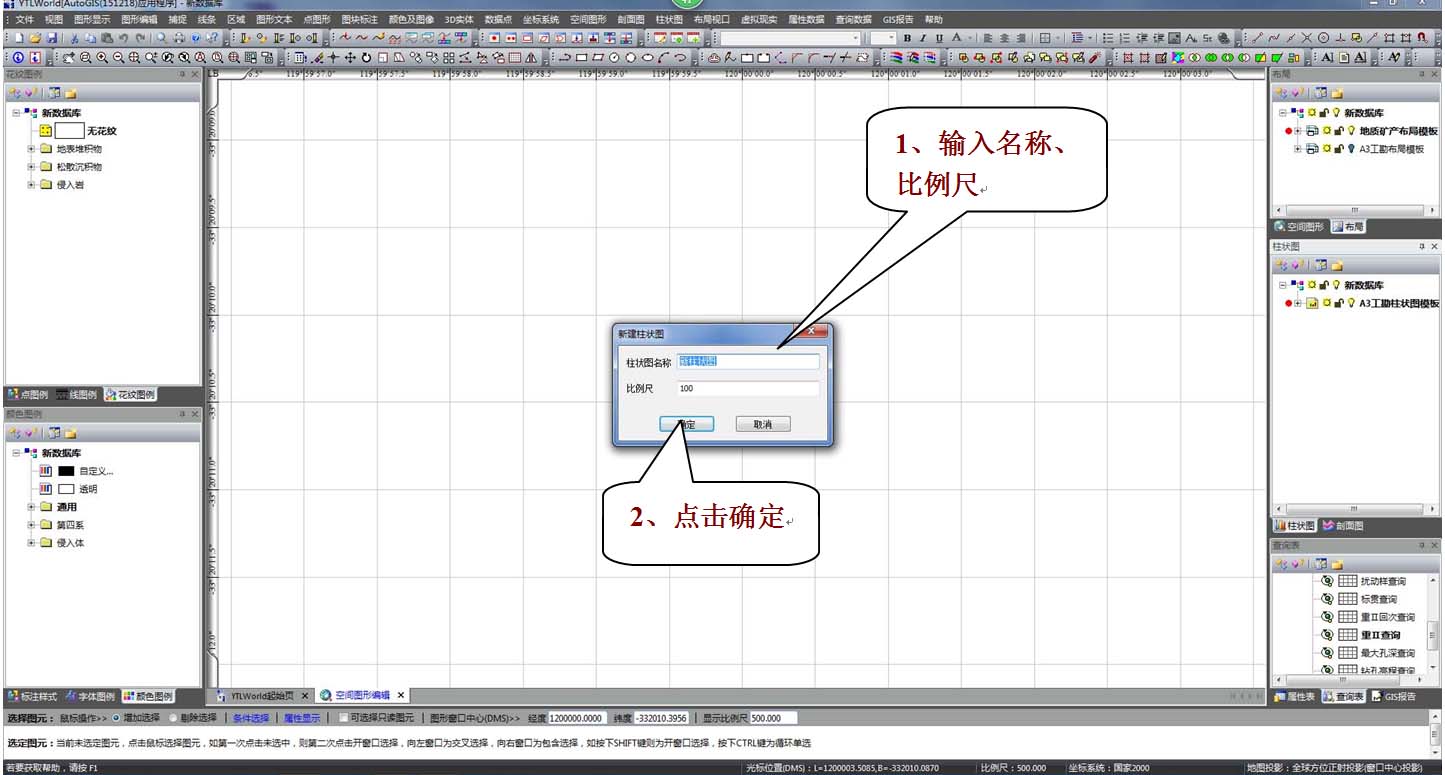Open the GIS报告 menu
Screen dimensions: 1445x775
point(898,19)
